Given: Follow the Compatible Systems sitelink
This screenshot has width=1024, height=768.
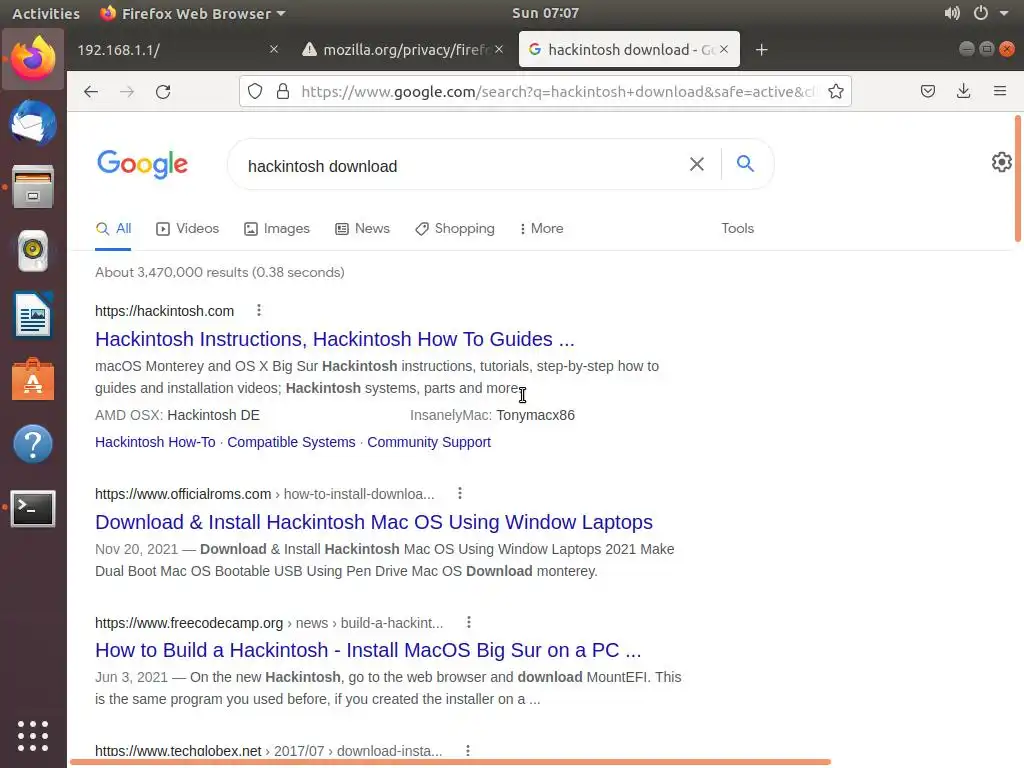Looking at the screenshot, I should tap(291, 442).
